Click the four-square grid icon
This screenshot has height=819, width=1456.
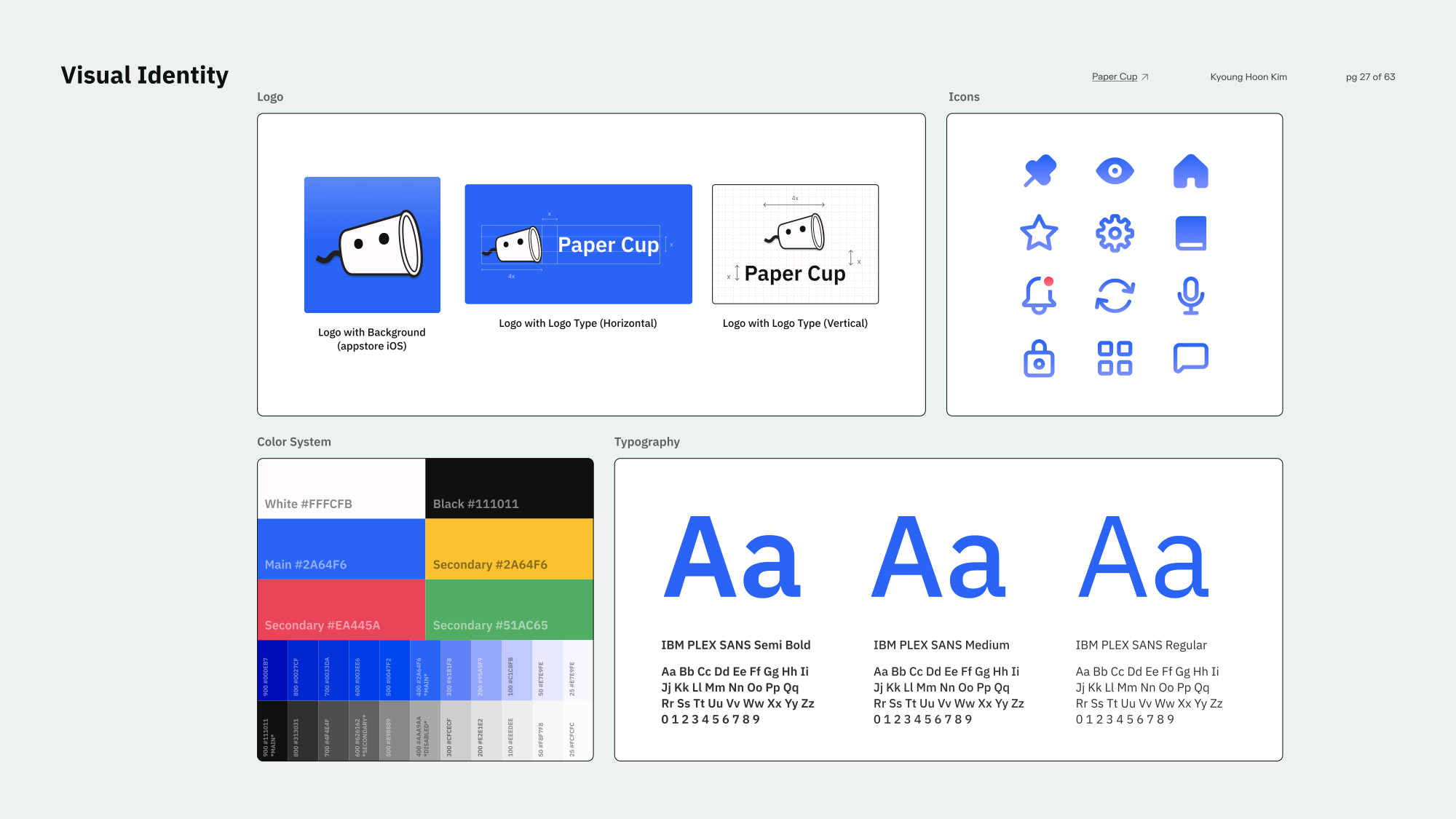tap(1115, 358)
